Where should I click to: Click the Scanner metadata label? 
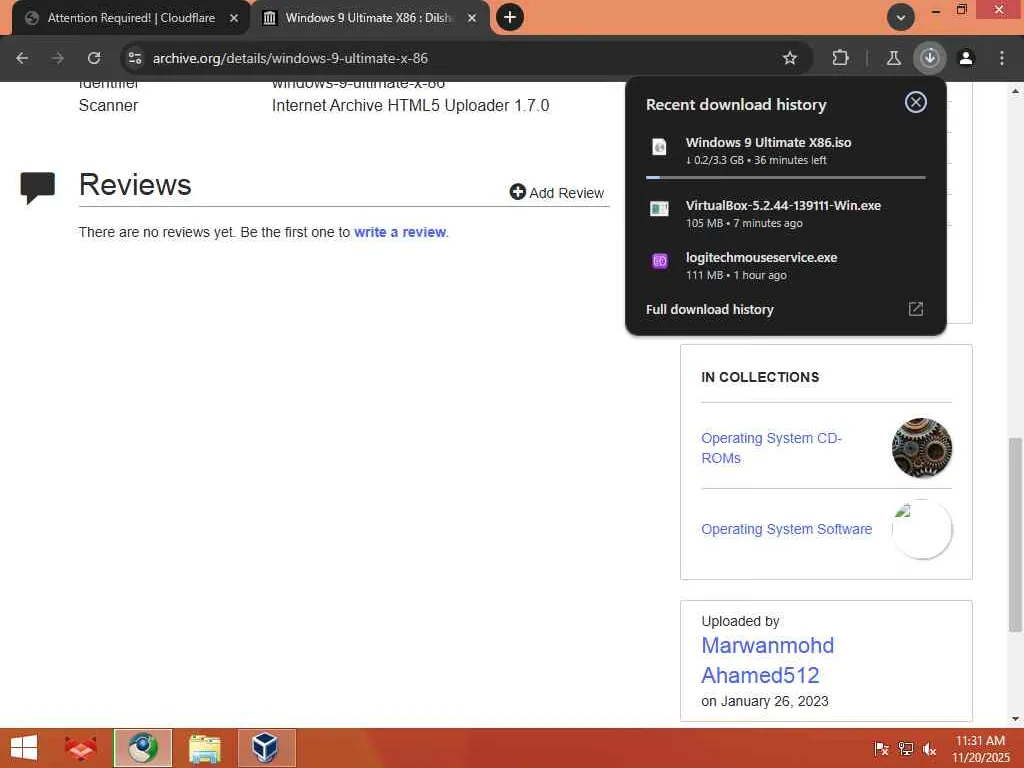pos(108,105)
